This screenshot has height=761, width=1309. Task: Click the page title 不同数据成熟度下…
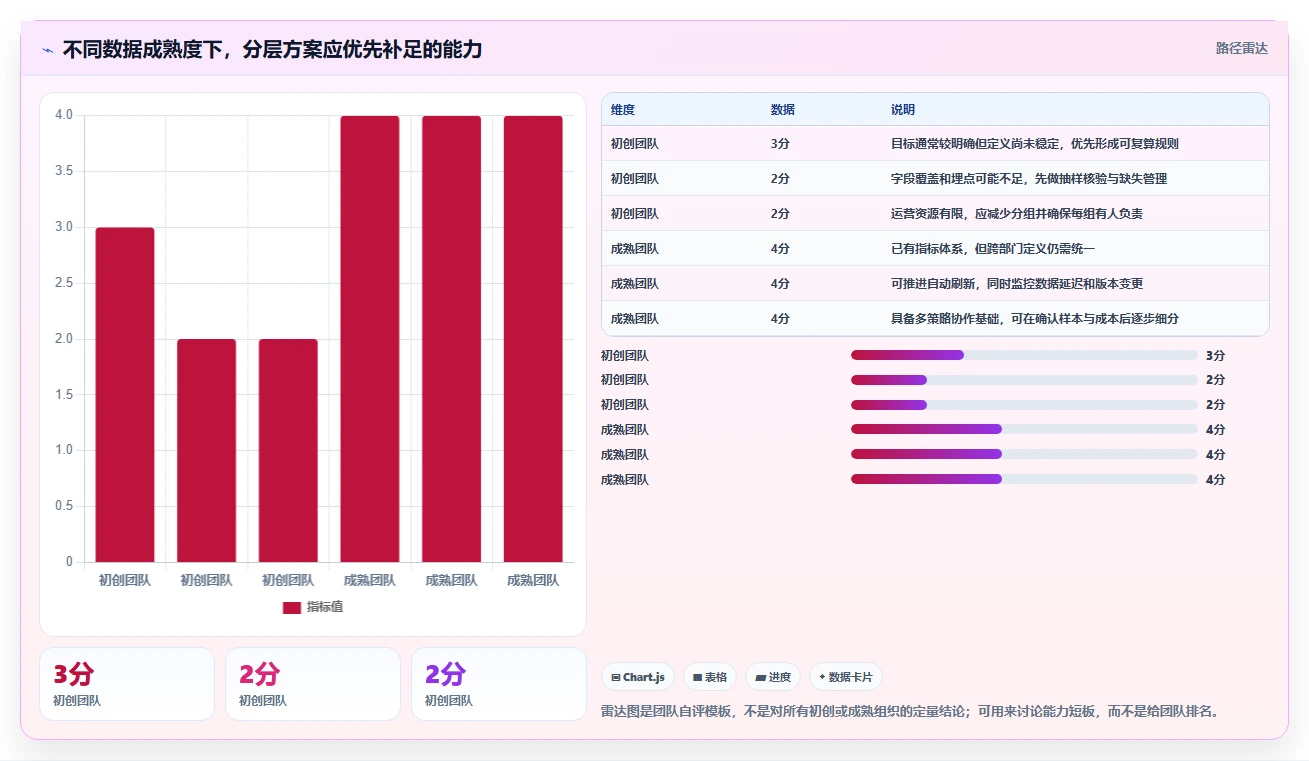272,49
